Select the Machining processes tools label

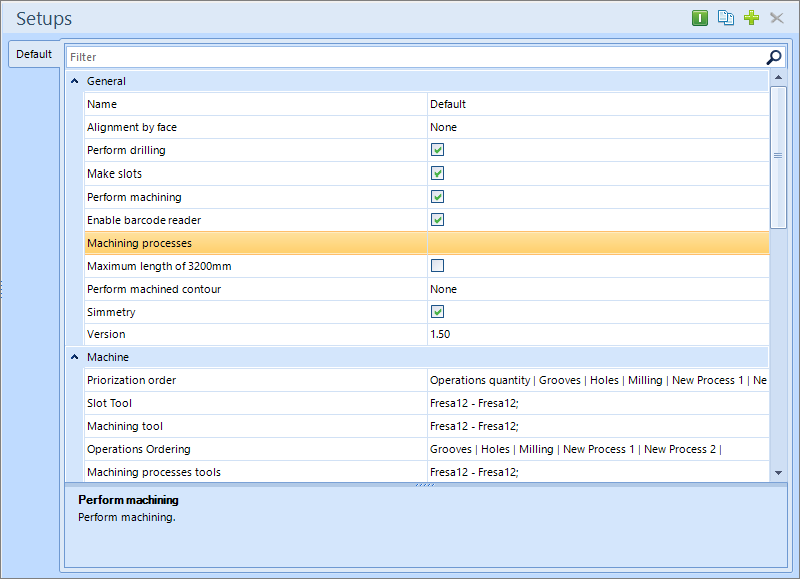(154, 472)
